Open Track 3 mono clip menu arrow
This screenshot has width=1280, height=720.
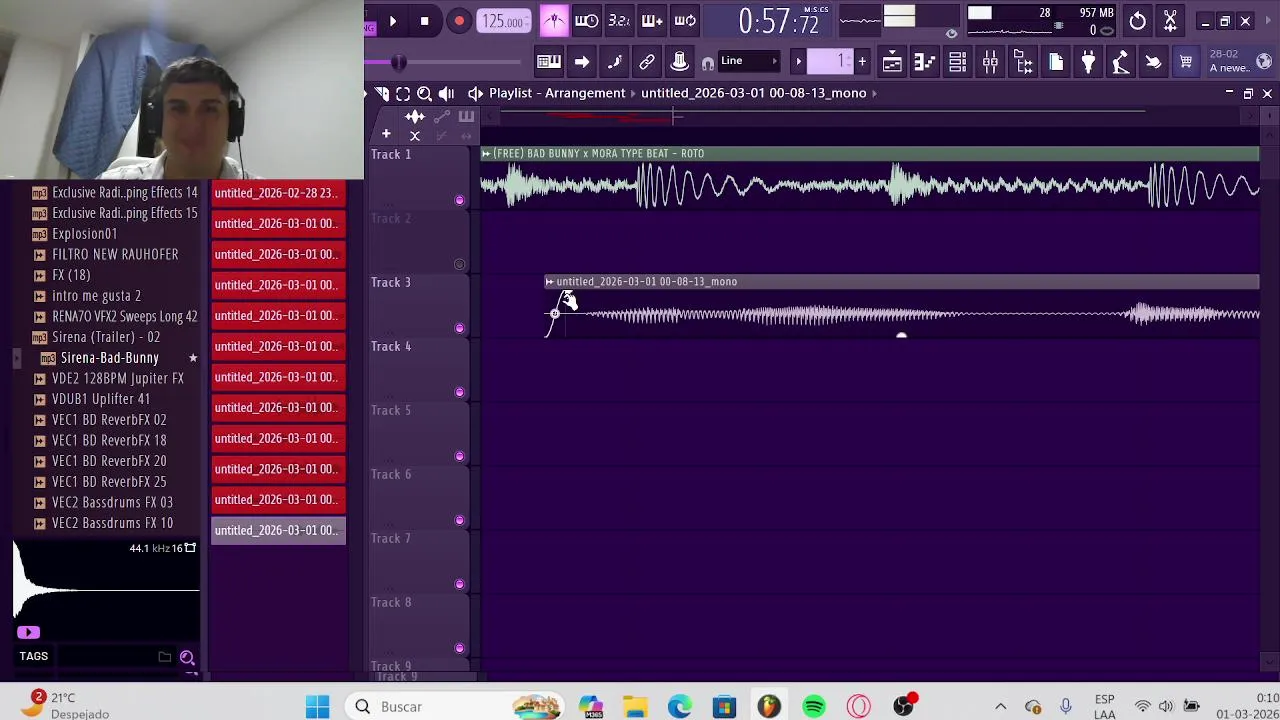pyautogui.click(x=549, y=281)
